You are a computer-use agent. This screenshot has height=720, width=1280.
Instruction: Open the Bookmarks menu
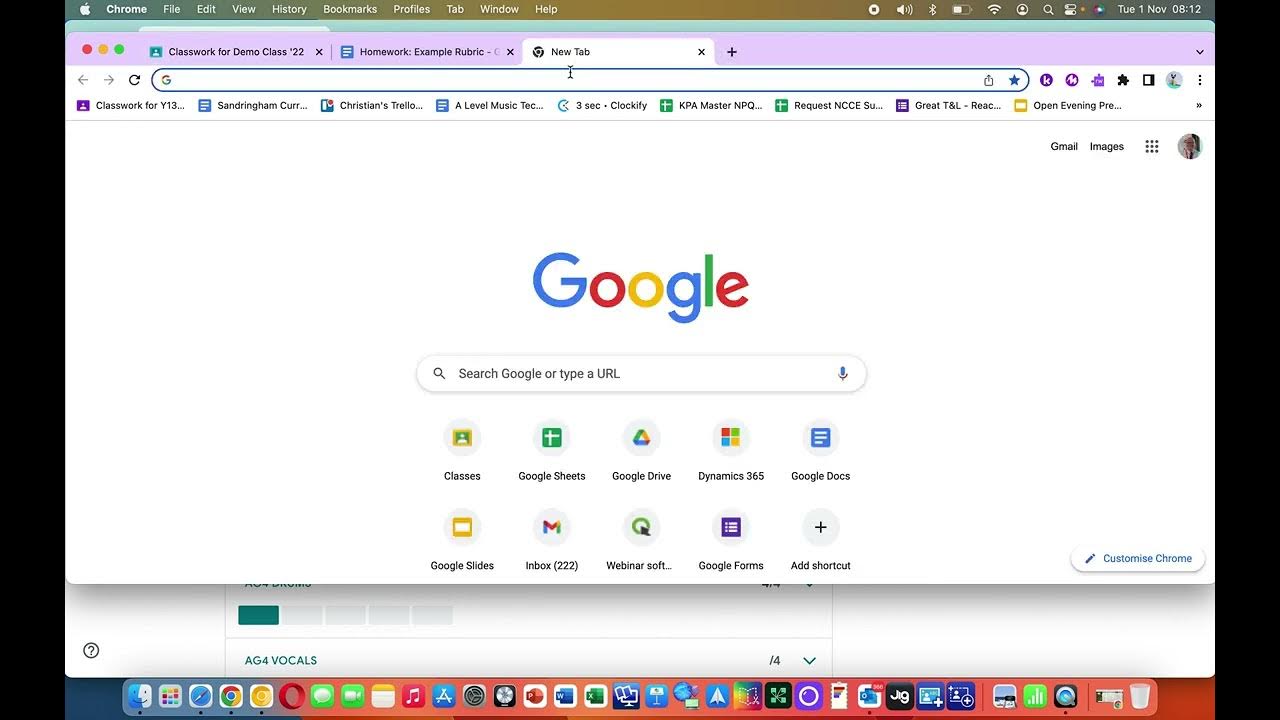pos(350,9)
